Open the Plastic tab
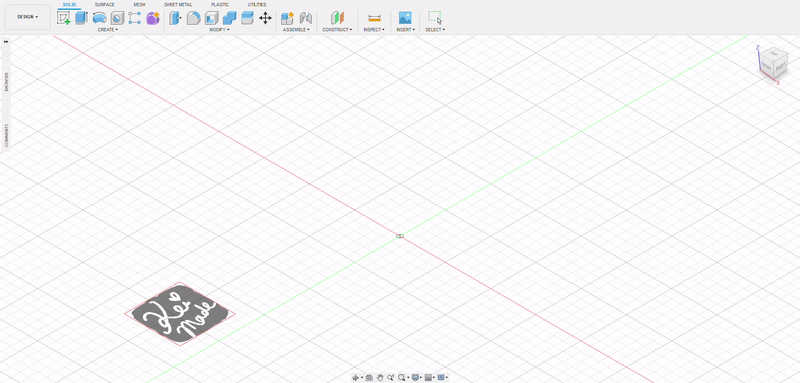 (220, 5)
